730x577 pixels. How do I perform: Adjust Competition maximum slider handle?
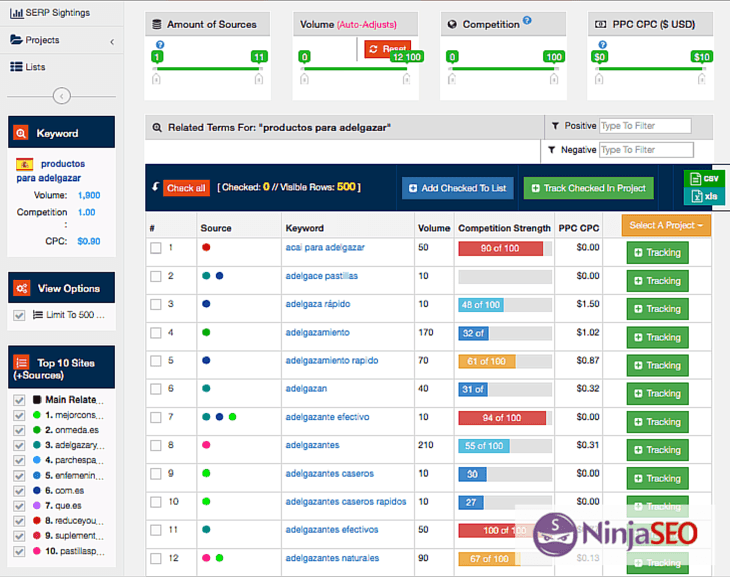[x=554, y=79]
